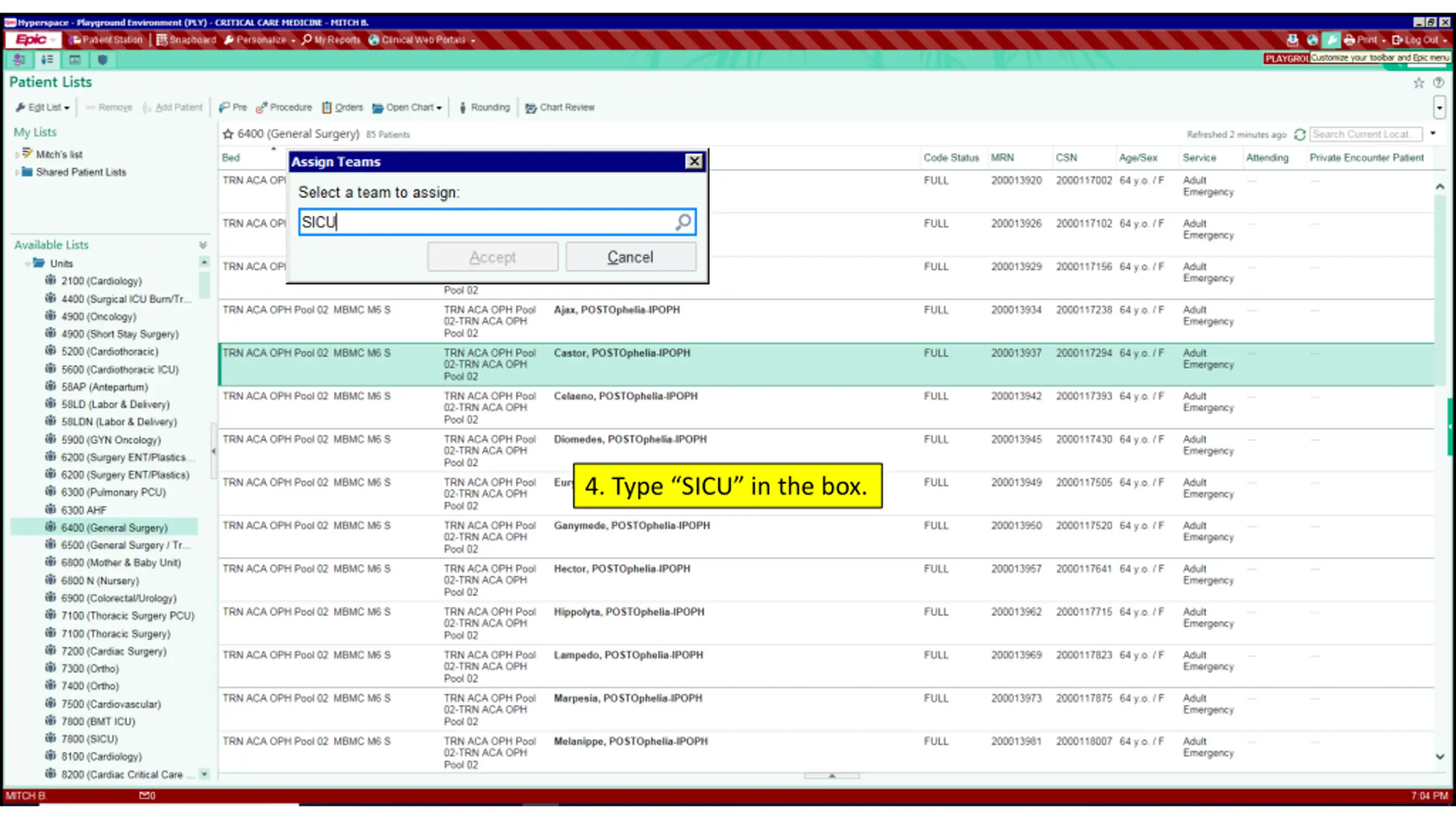Click the star icon beside Patient Lists title
The height and width of the screenshot is (819, 1456).
1418,84
